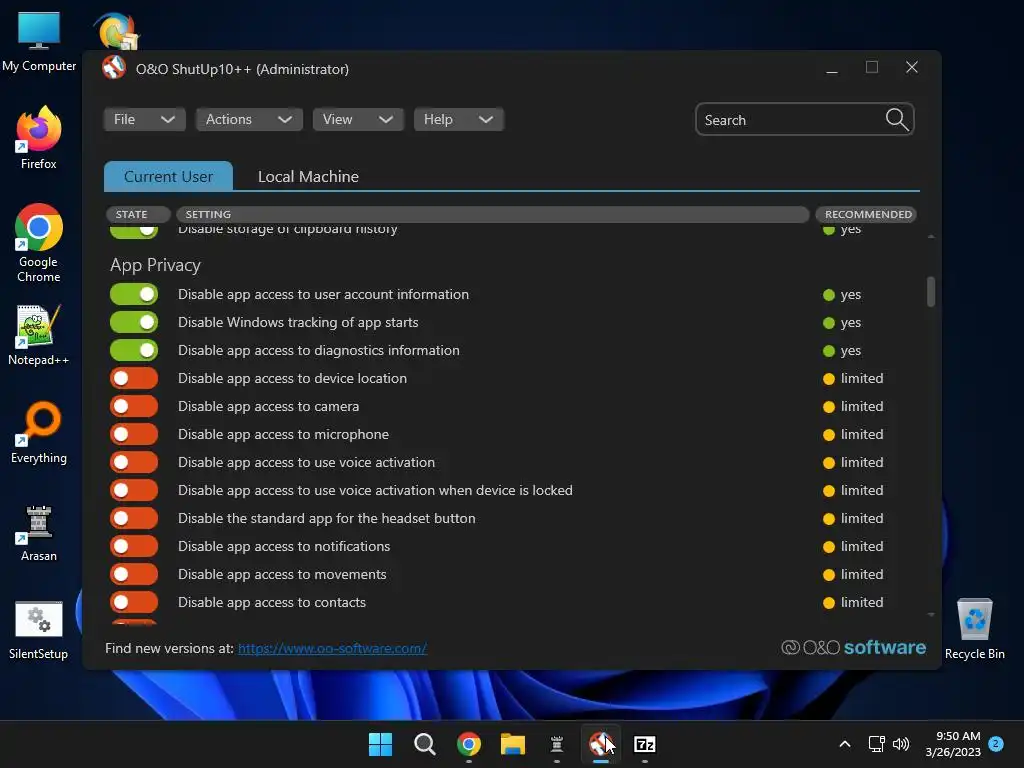Toggle Disable app access to diagnostics information
Screen dimensions: 1024x768
click(134, 350)
